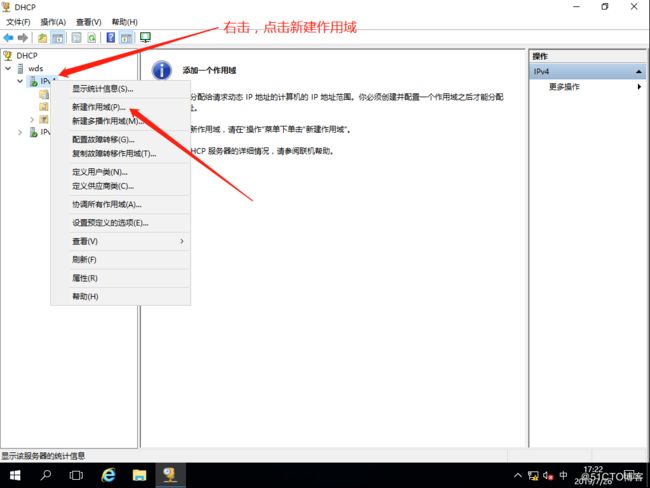The image size is (650, 488).
Task: Select the highlighted IPv4 tree node icon
Action: click(34, 81)
